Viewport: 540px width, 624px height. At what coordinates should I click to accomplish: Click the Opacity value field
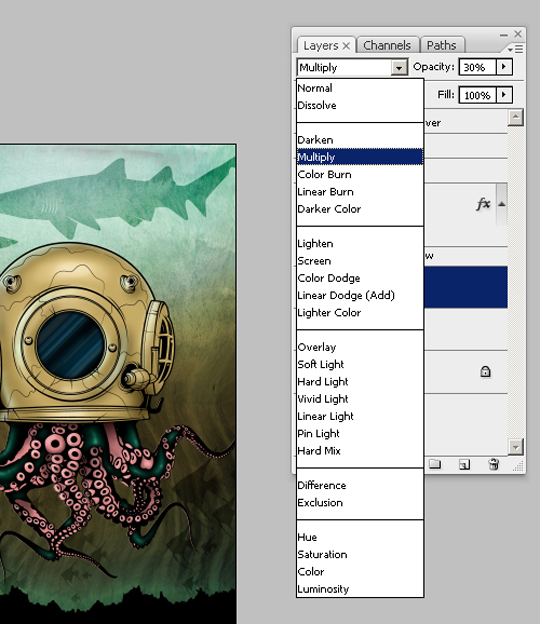tap(478, 67)
